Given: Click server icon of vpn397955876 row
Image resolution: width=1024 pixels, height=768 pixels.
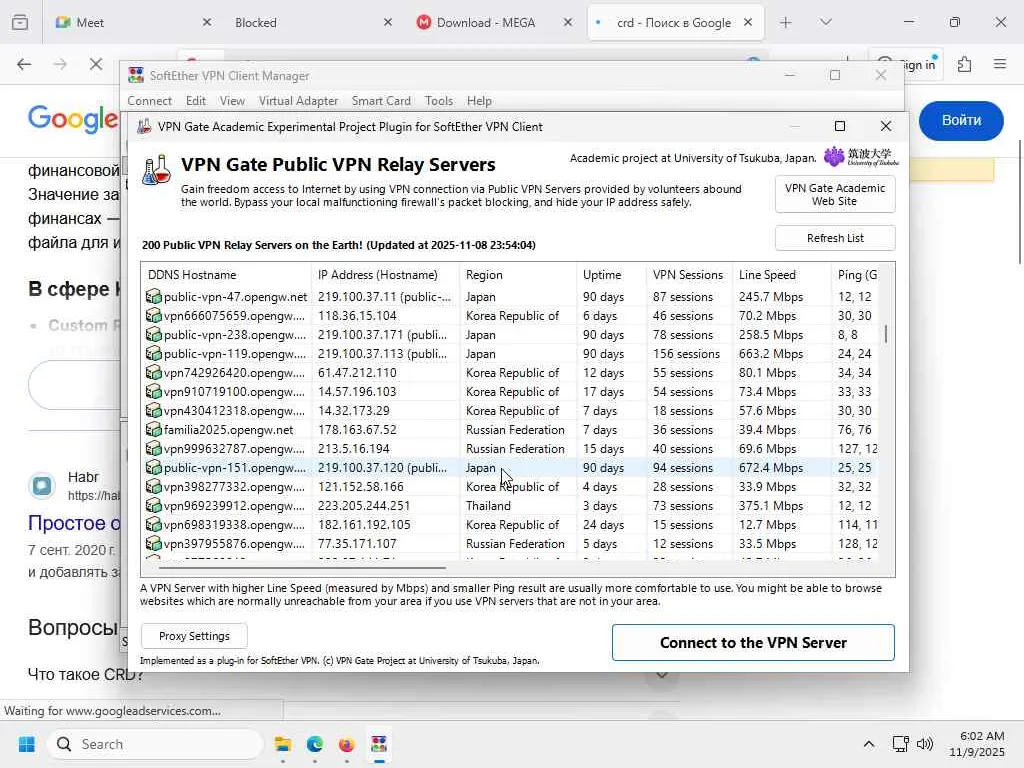Looking at the screenshot, I should [x=153, y=543].
